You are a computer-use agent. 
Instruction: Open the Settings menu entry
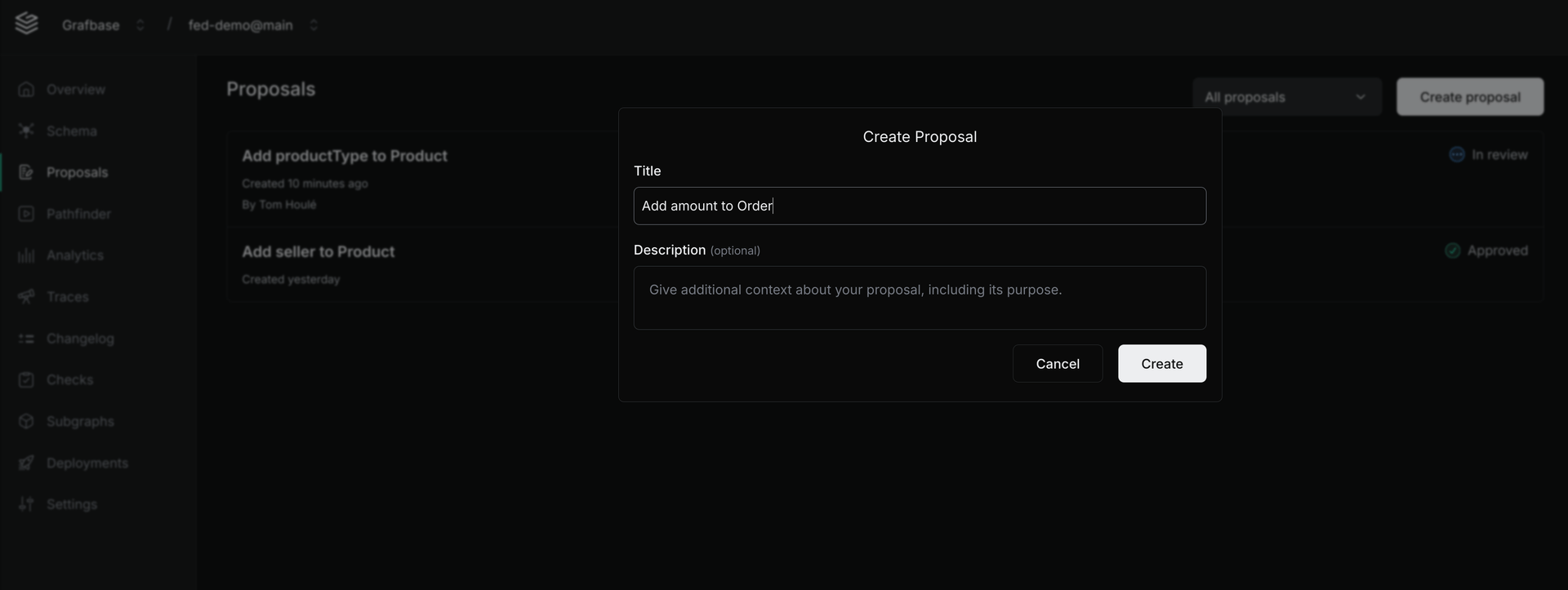pyautogui.click(x=26, y=504)
